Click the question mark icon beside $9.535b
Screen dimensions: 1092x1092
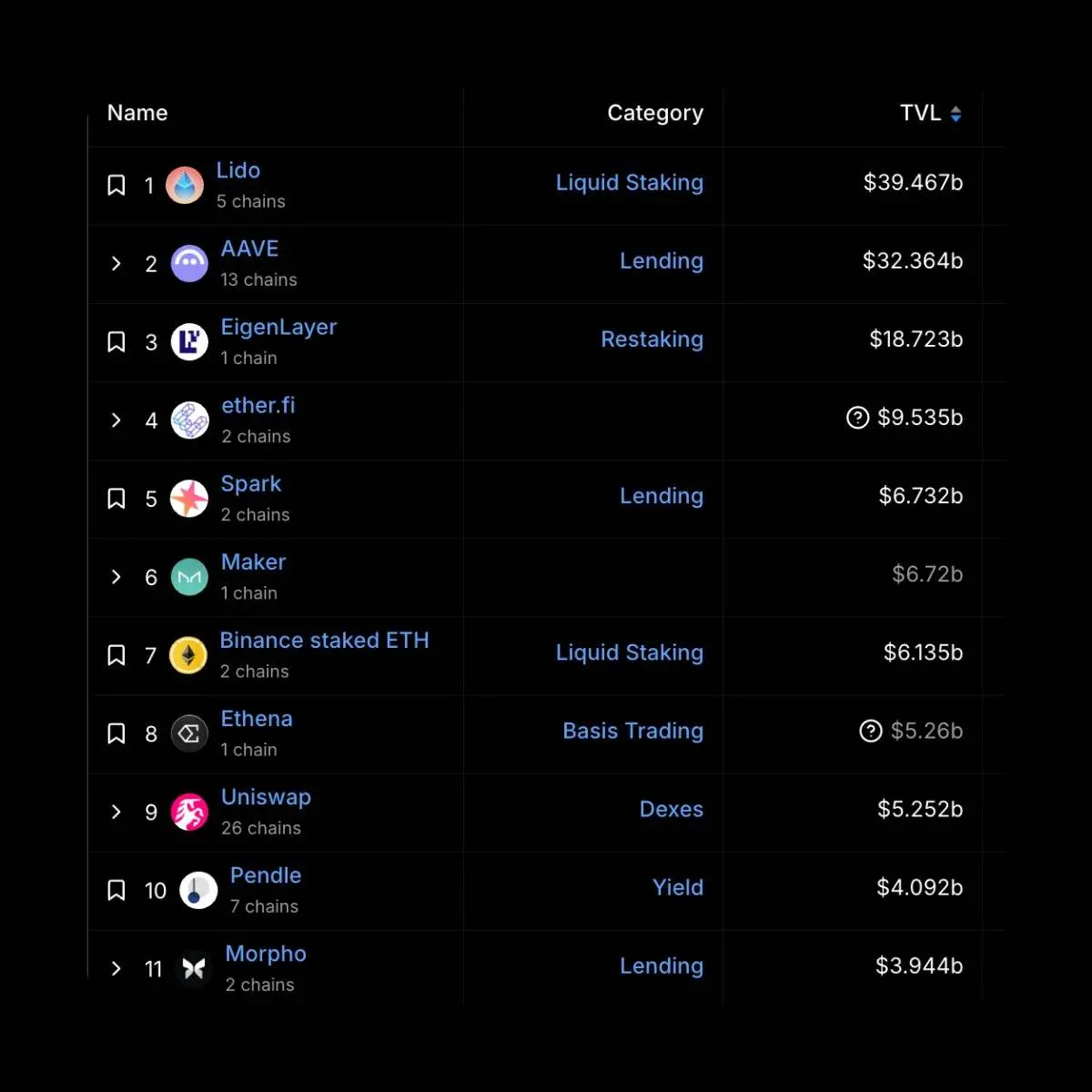[x=857, y=418]
